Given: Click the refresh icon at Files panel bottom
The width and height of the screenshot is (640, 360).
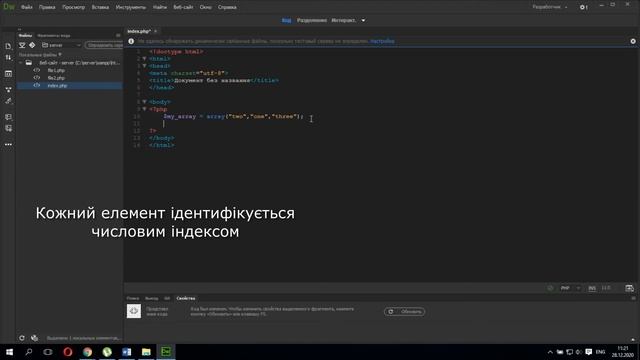Looking at the screenshot, I should [x=22, y=338].
